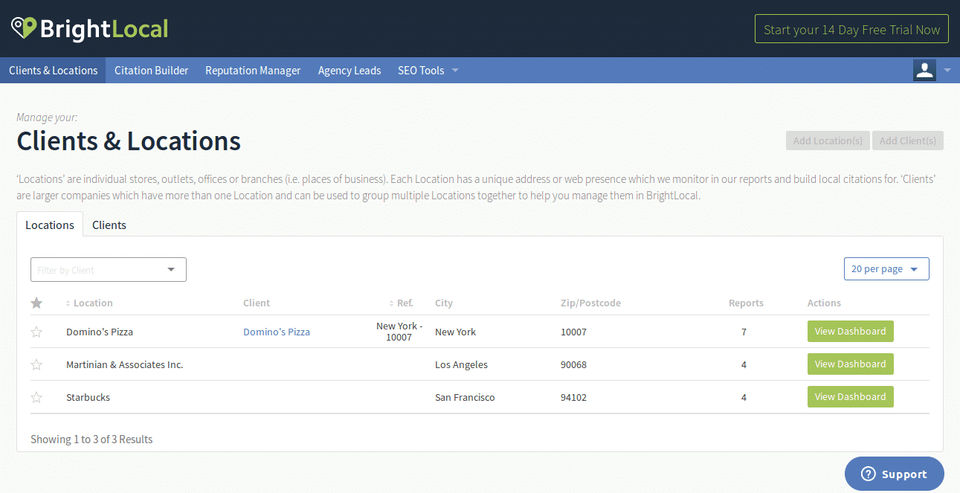Open the Support chat button
This screenshot has width=960, height=493.
click(x=894, y=474)
